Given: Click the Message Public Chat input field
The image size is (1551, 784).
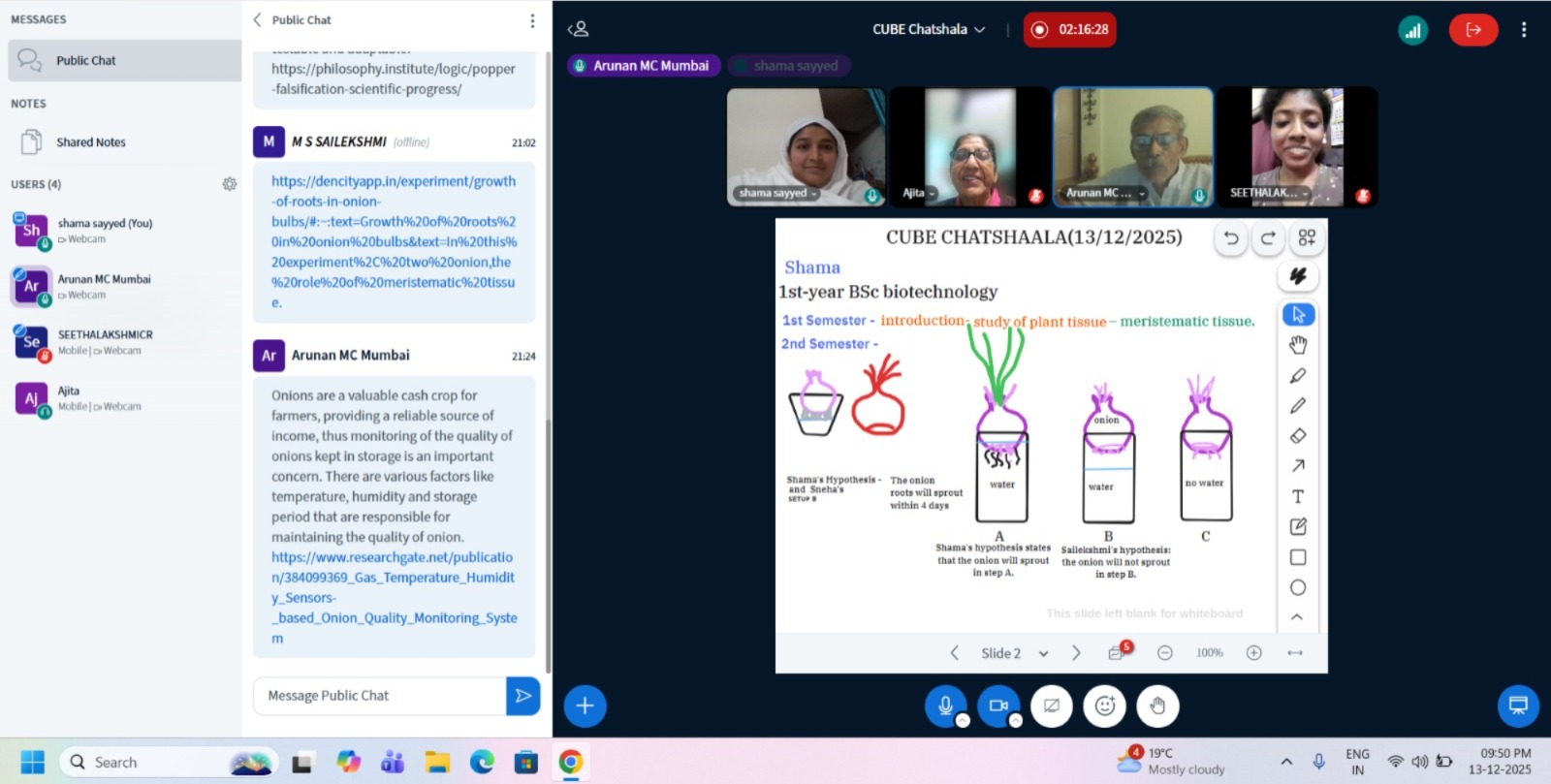Looking at the screenshot, I should coord(378,696).
